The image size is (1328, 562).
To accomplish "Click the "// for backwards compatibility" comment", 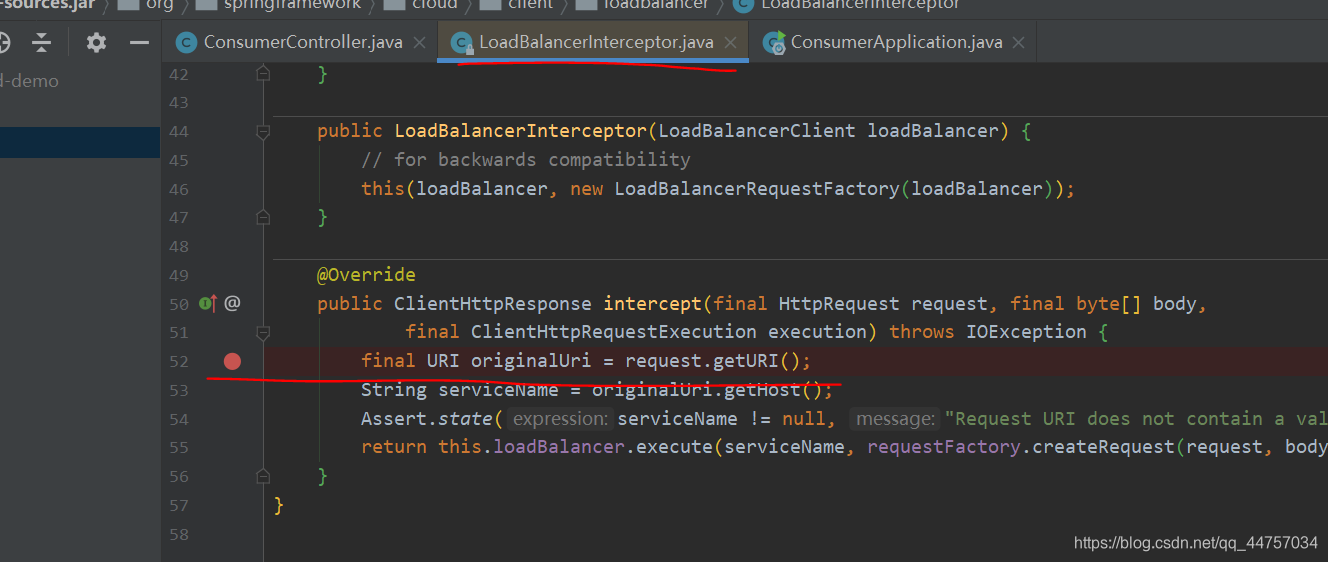I will point(526,160).
